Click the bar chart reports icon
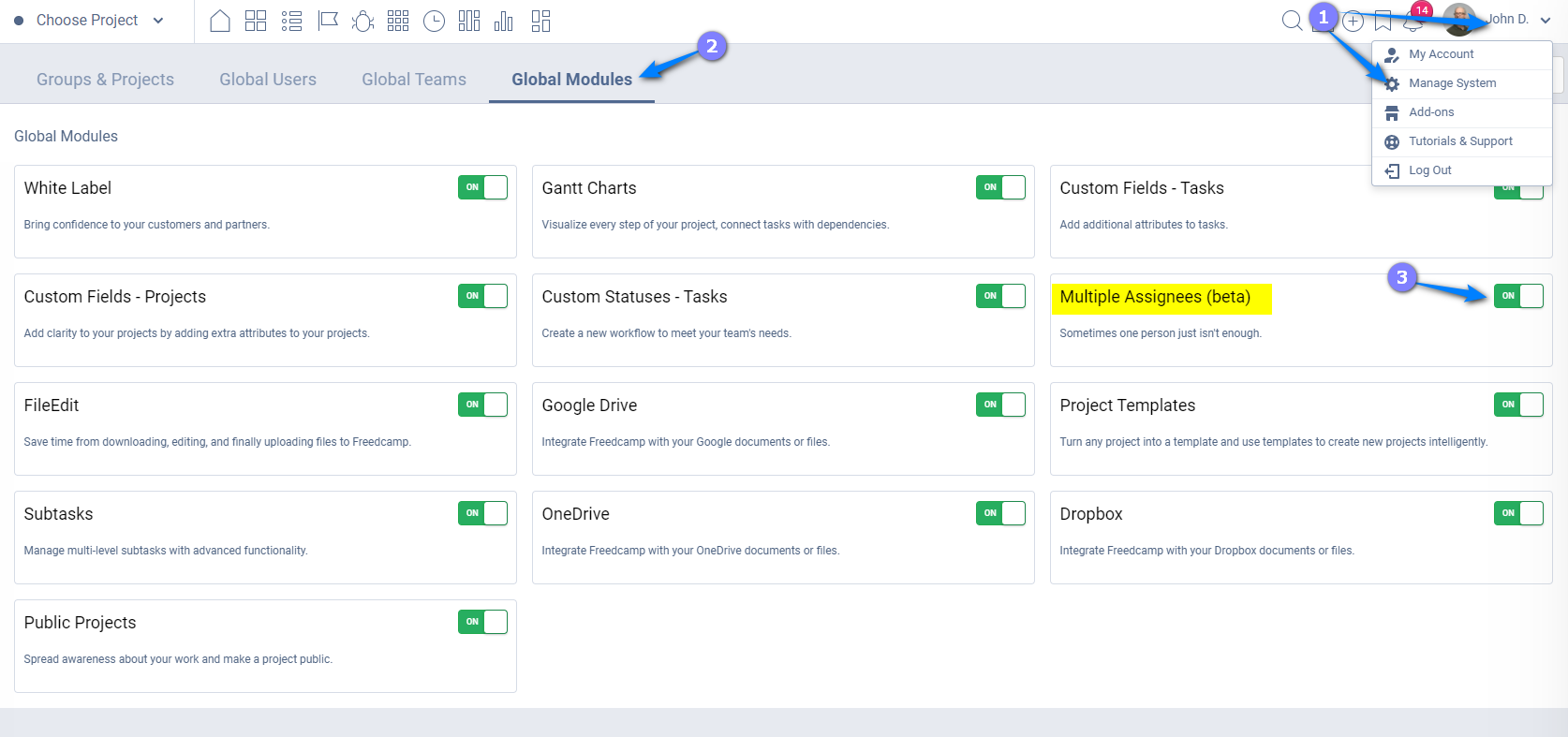 coord(504,21)
